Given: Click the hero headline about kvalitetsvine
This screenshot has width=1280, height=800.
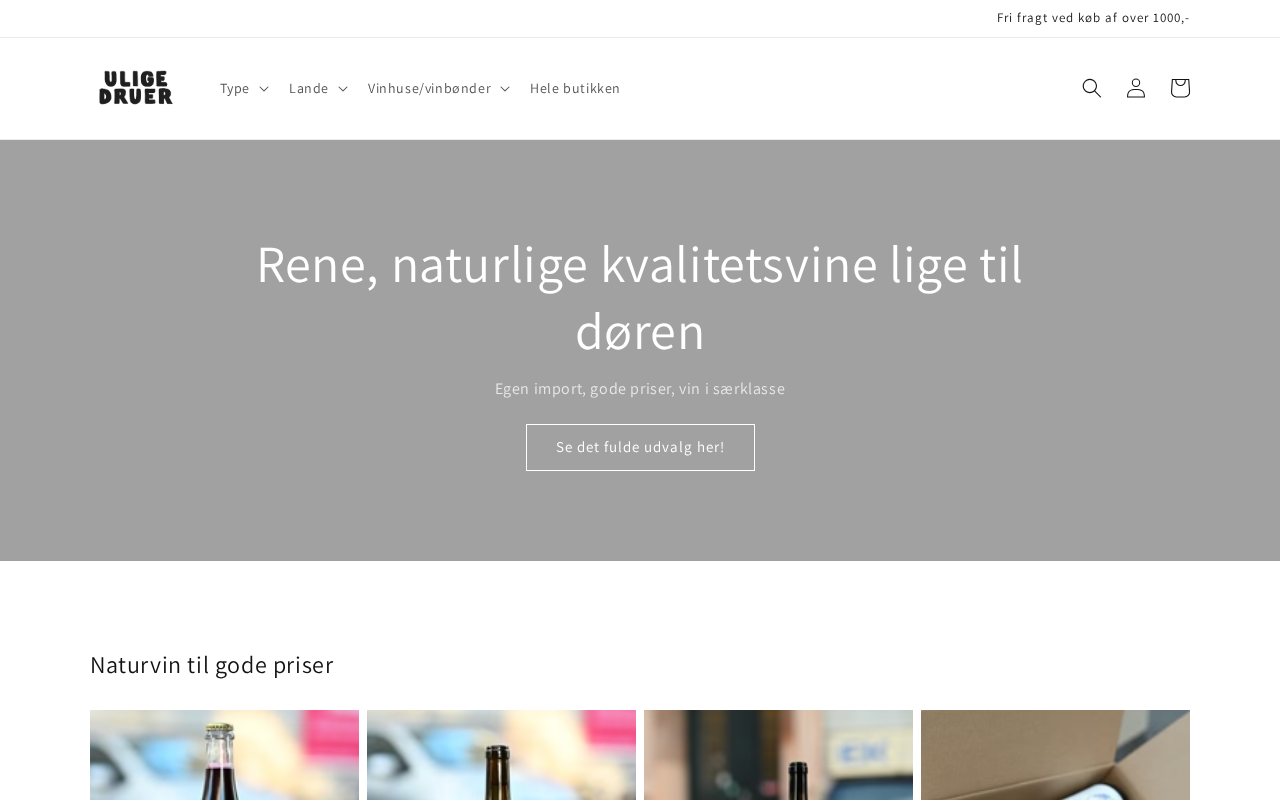Looking at the screenshot, I should [640, 297].
